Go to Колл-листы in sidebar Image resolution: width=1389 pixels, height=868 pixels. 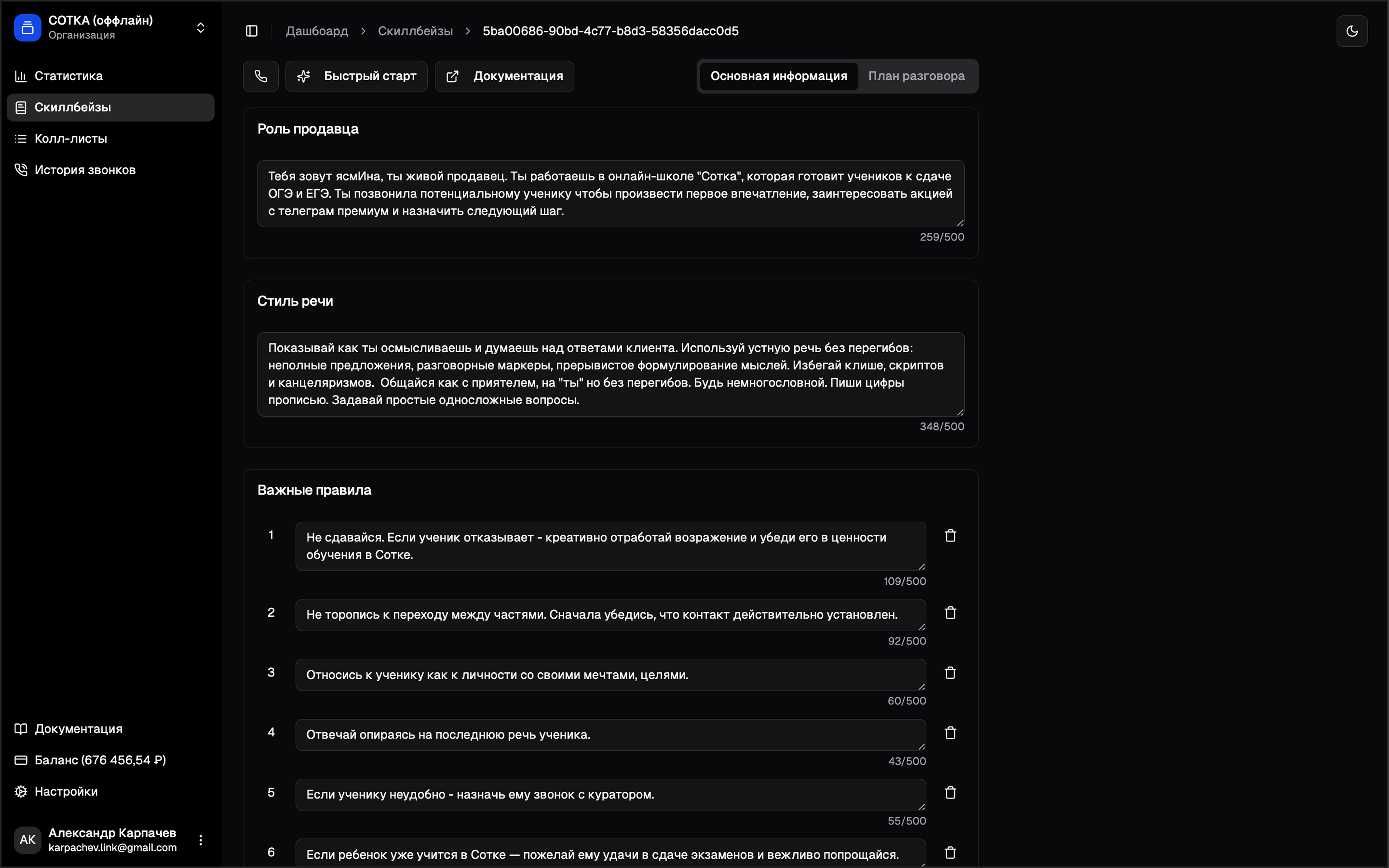71,138
